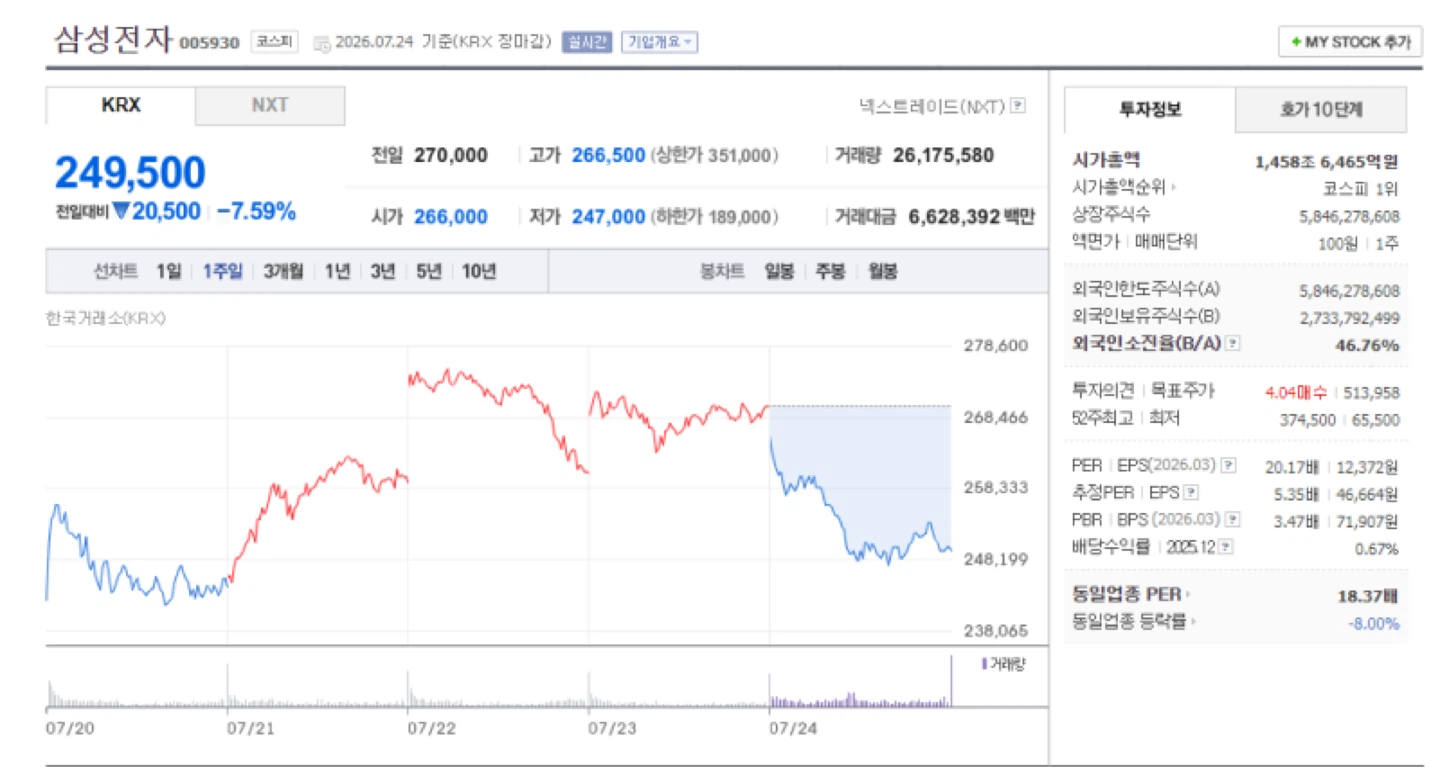Click the help icon next to PER EPS(2026.03)
The width and height of the screenshot is (1440, 767).
click(x=1229, y=466)
